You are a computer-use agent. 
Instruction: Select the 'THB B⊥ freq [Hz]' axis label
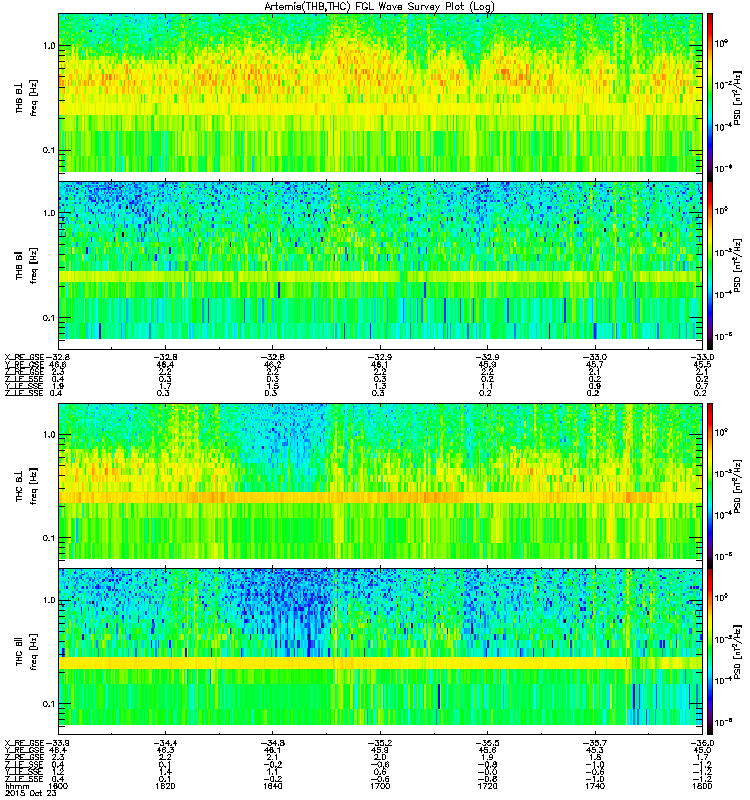tap(27, 97)
